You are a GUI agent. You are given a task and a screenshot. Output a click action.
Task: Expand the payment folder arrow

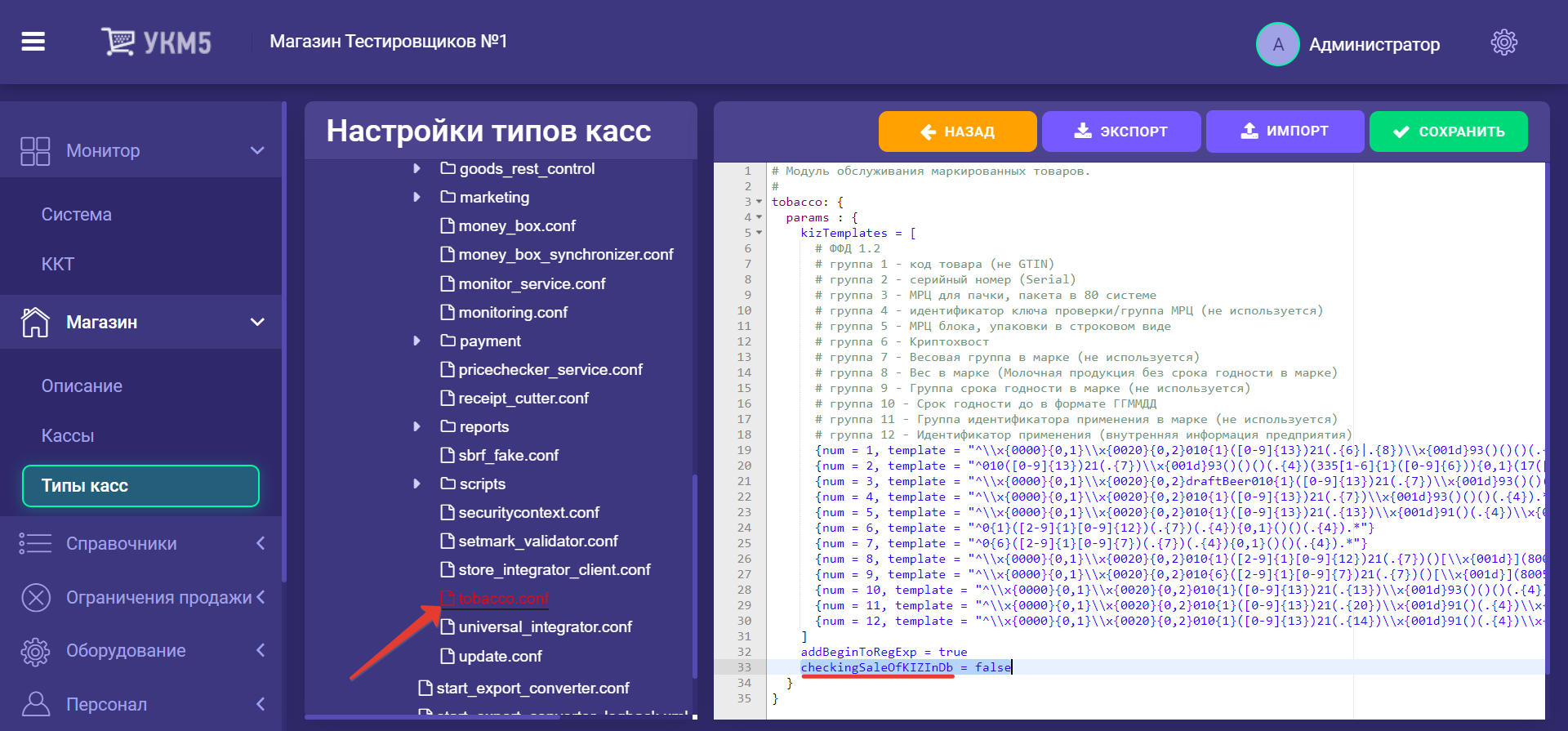pyautogui.click(x=416, y=341)
